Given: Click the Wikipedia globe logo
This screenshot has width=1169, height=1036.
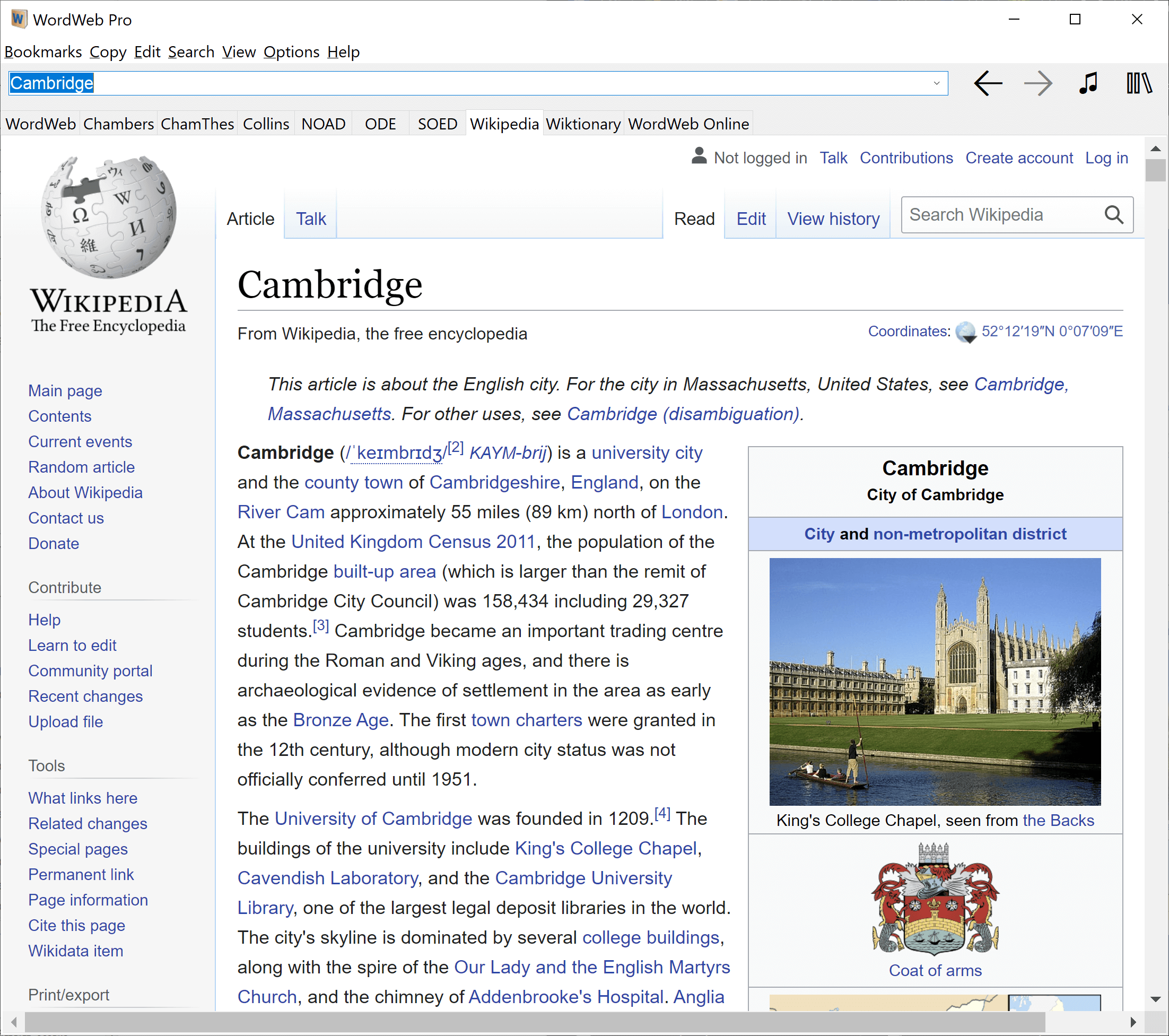Looking at the screenshot, I should [x=109, y=216].
